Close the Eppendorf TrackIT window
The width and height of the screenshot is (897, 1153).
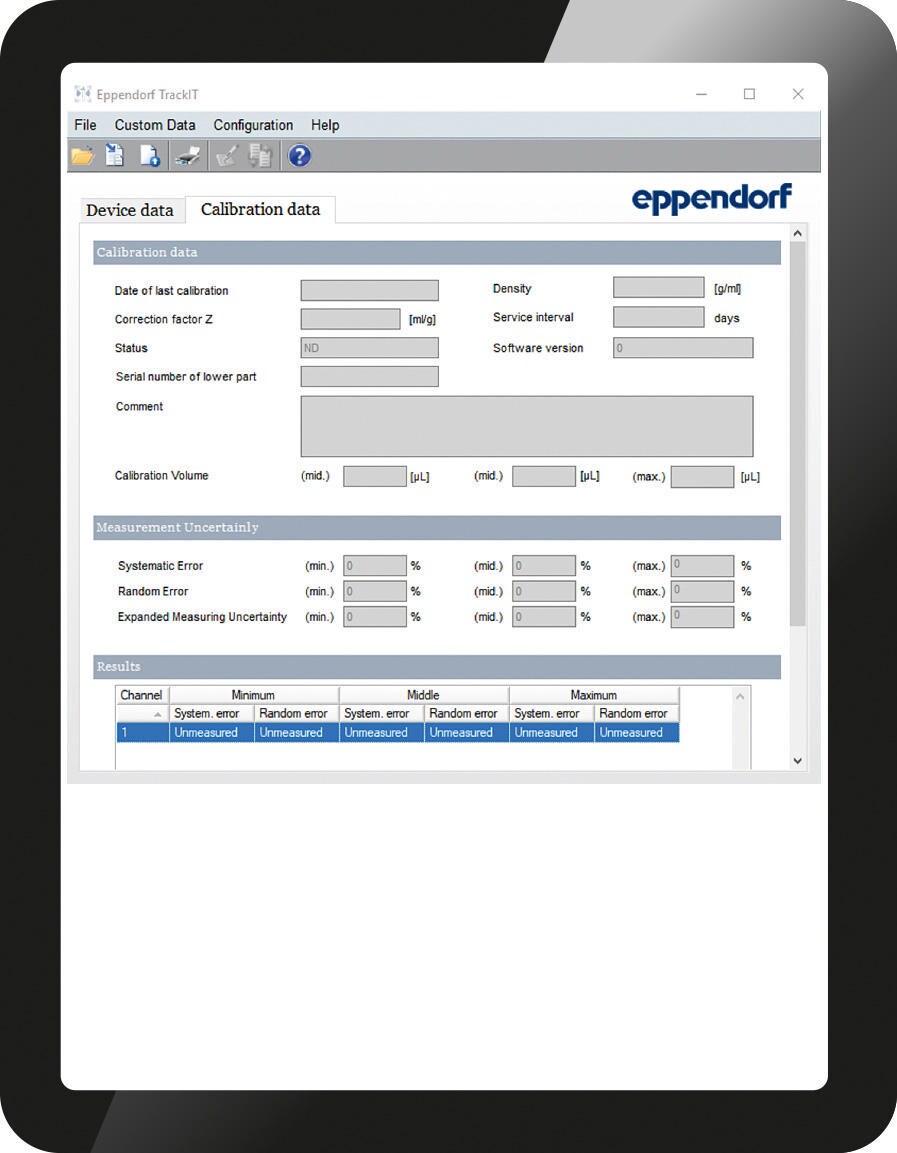[798, 94]
